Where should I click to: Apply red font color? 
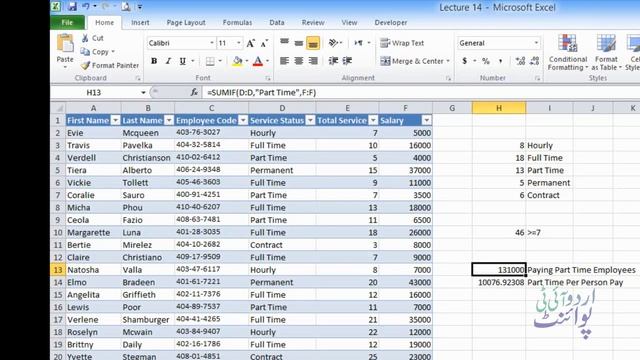258,61
